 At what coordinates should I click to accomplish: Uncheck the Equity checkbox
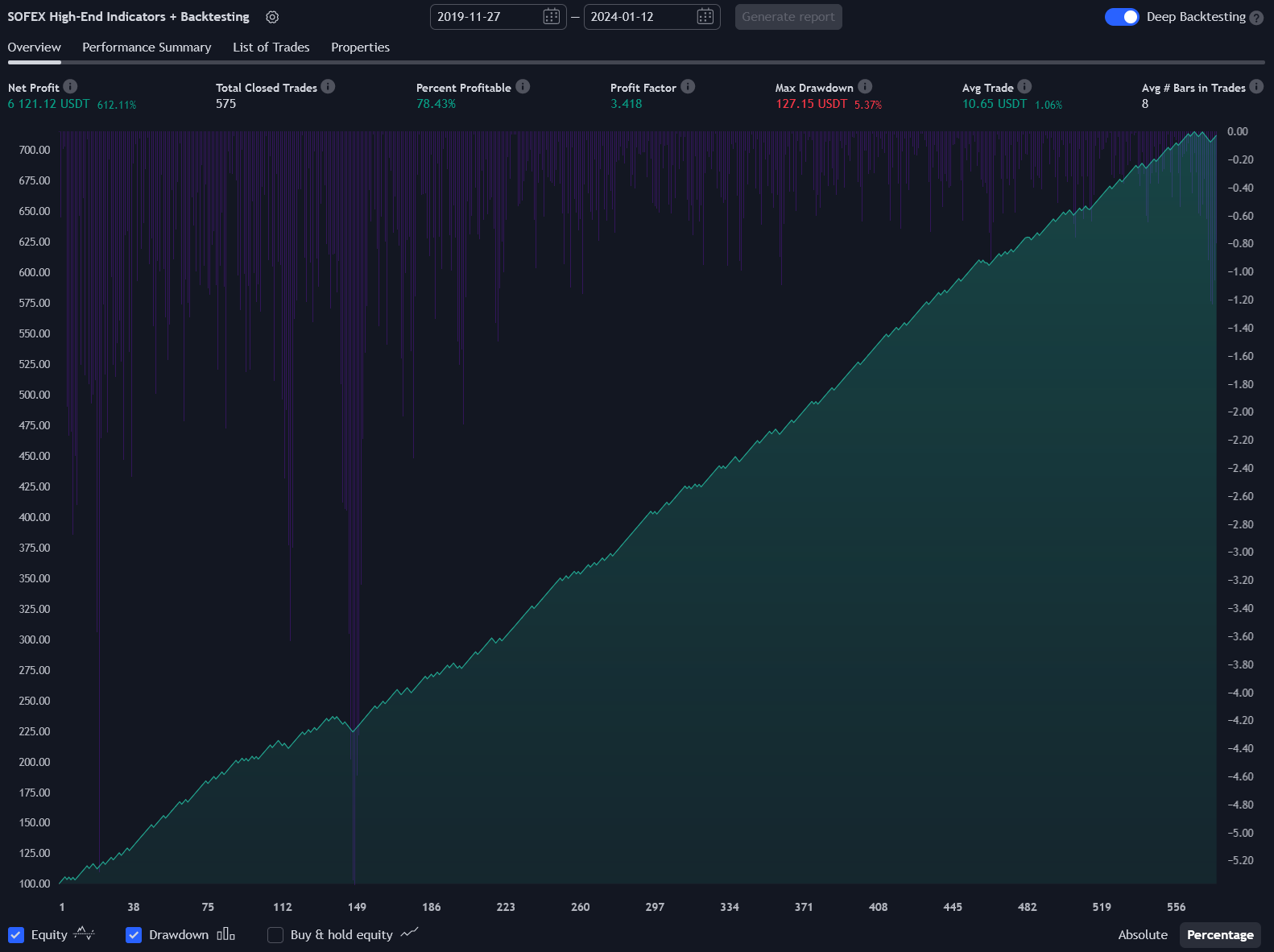(16, 934)
